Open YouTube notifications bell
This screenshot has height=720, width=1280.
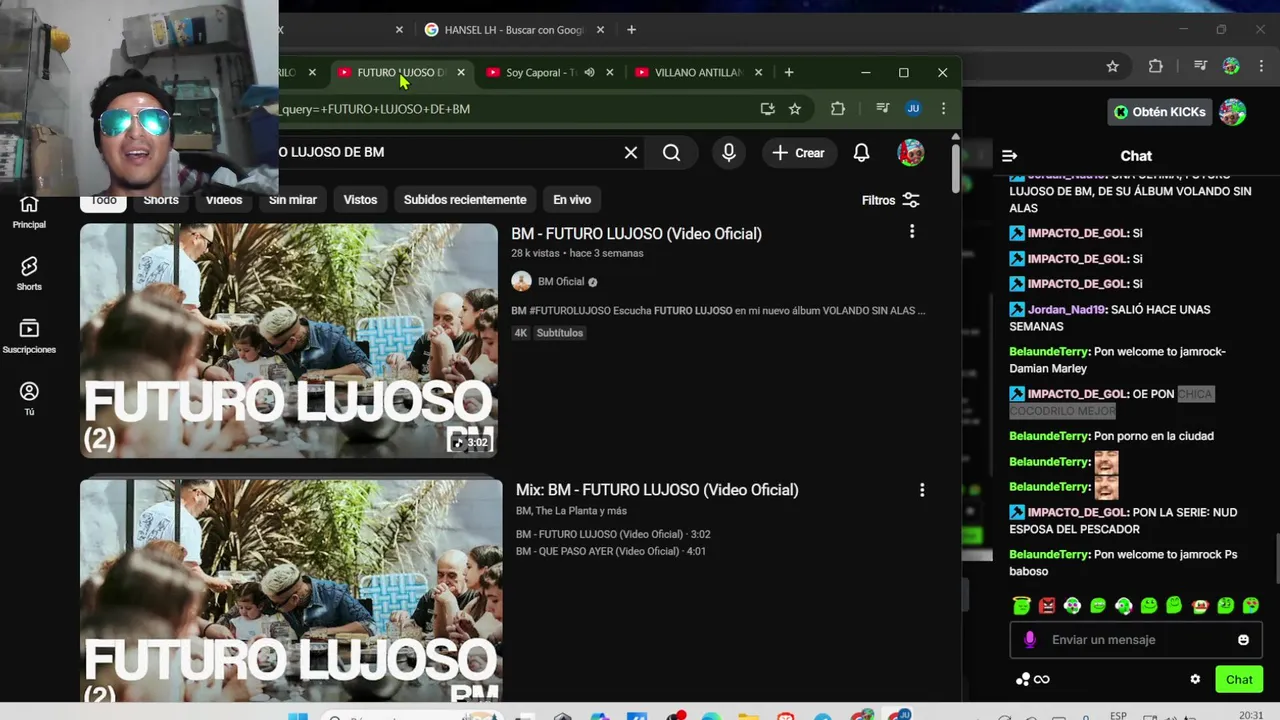(x=861, y=153)
